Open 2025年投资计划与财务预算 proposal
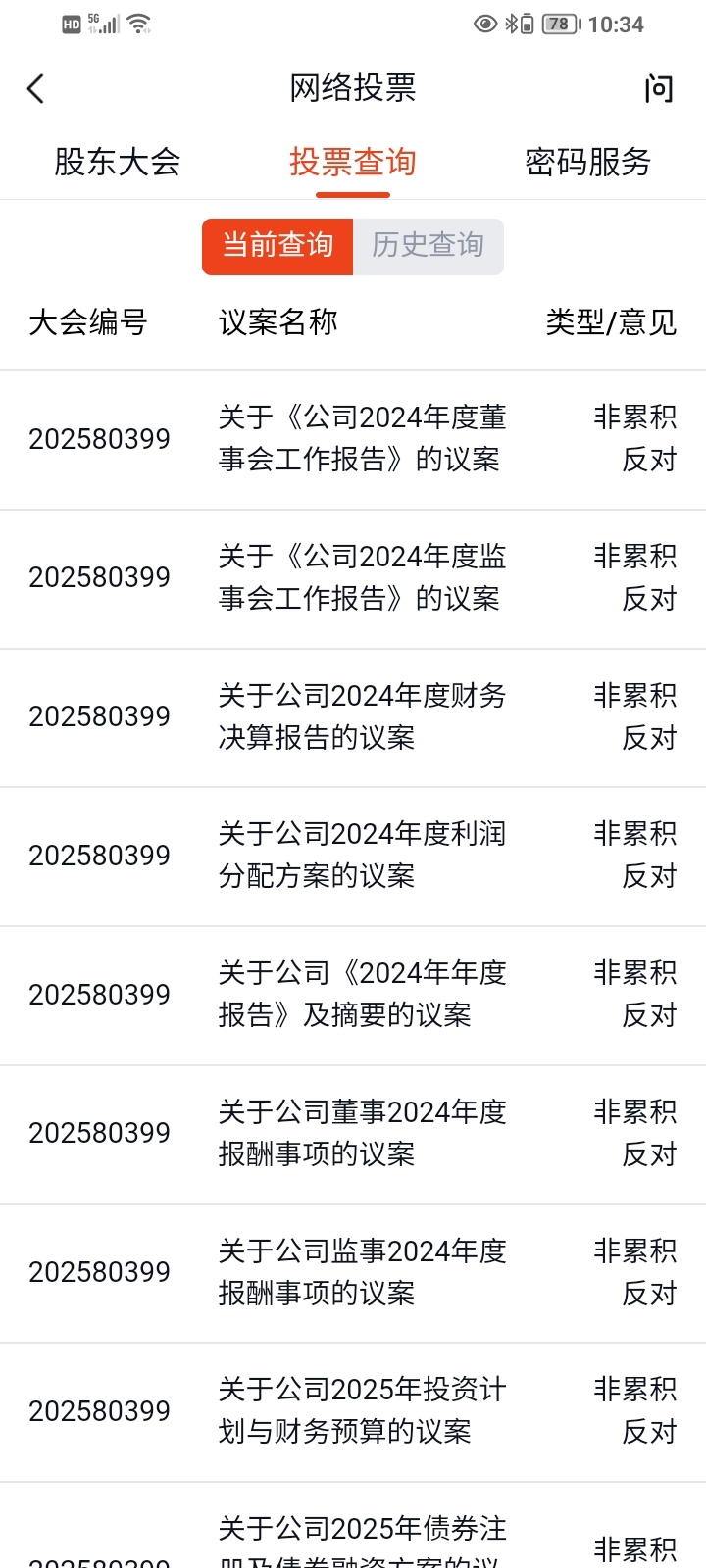The width and height of the screenshot is (706, 1568). pos(353,1412)
